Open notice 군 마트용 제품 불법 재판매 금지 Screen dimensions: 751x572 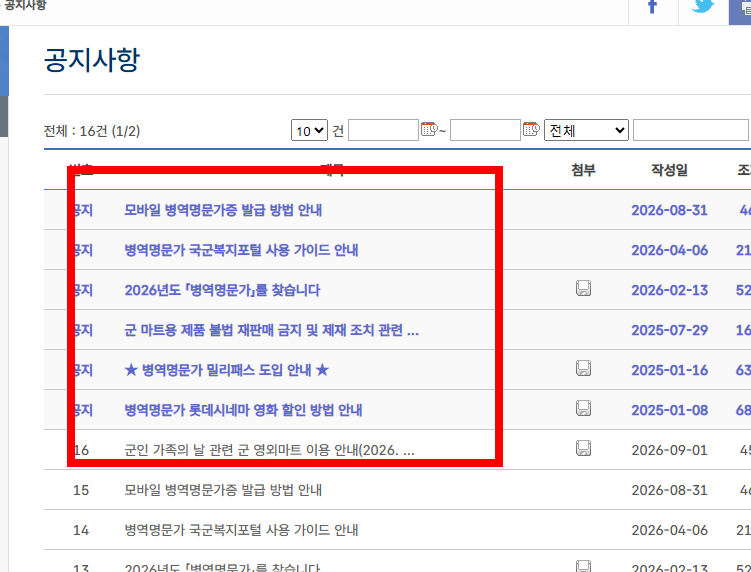tap(272, 331)
